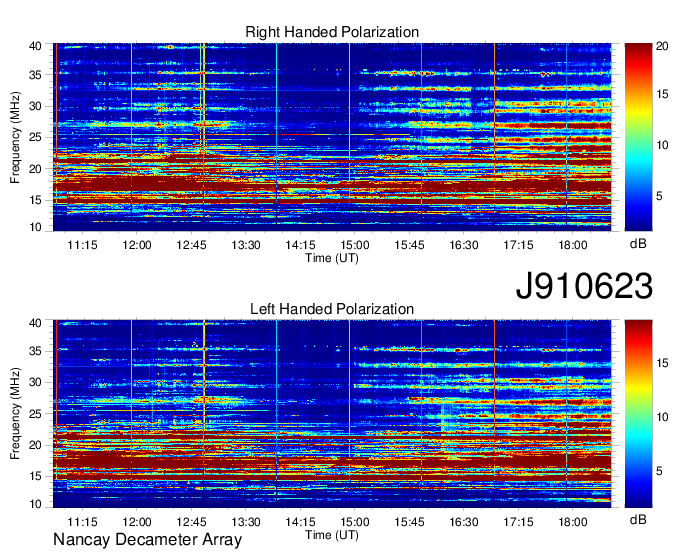Screen dimensions: 680x552
Task: Click 'Frequency (MHz)' label of Right Handed plot
Action: pos(15,137)
